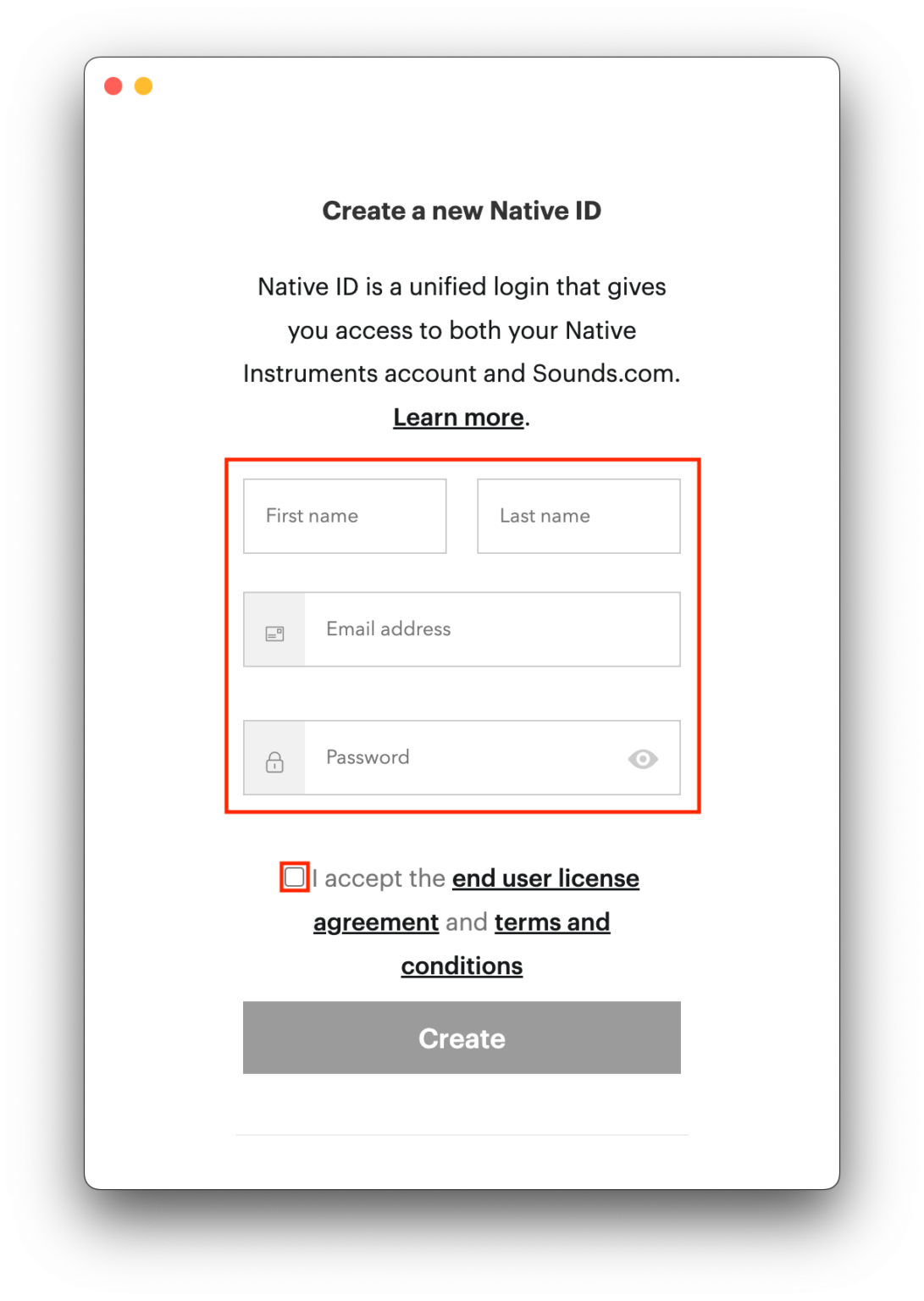
Task: Click into the First name field
Action: pos(344,516)
